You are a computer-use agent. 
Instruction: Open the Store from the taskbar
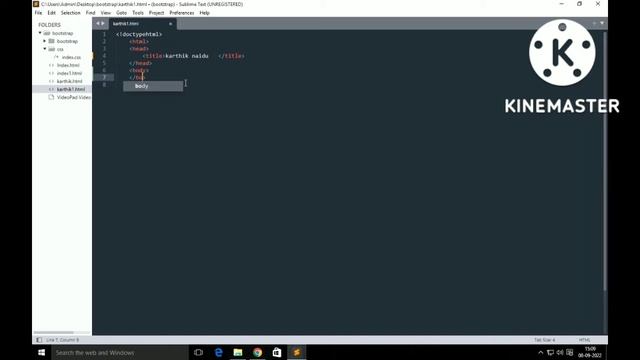pyautogui.click(x=277, y=353)
